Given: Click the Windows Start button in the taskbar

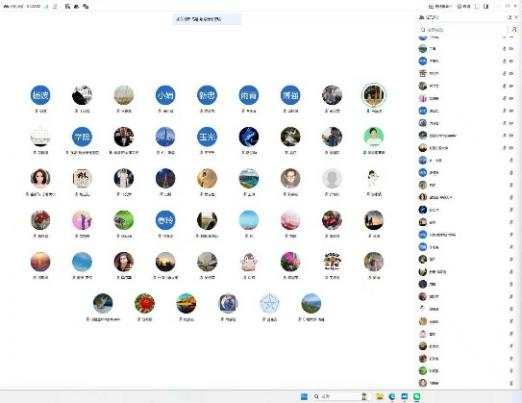Looking at the screenshot, I should [x=304, y=396].
